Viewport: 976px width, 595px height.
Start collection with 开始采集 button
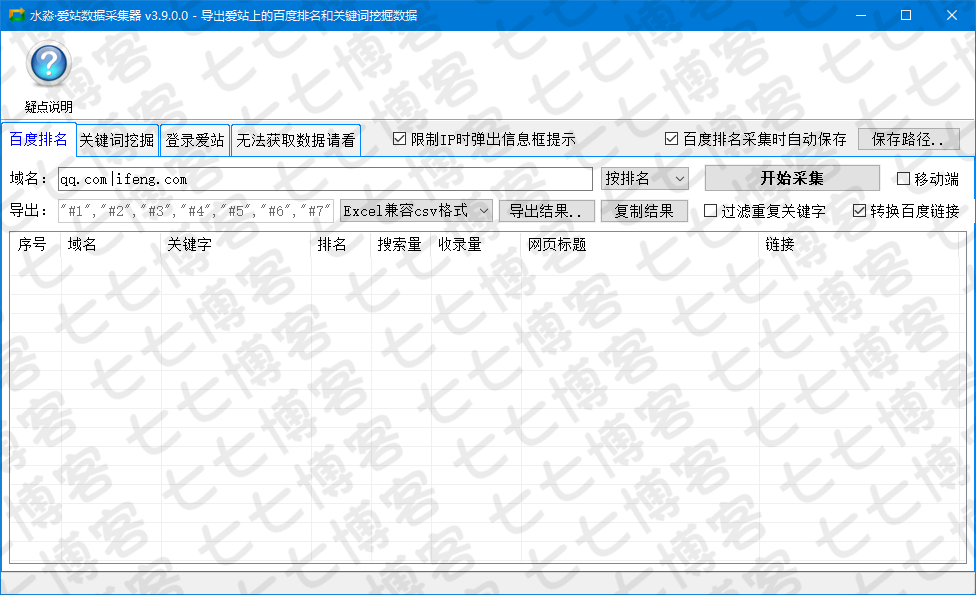[x=792, y=179]
